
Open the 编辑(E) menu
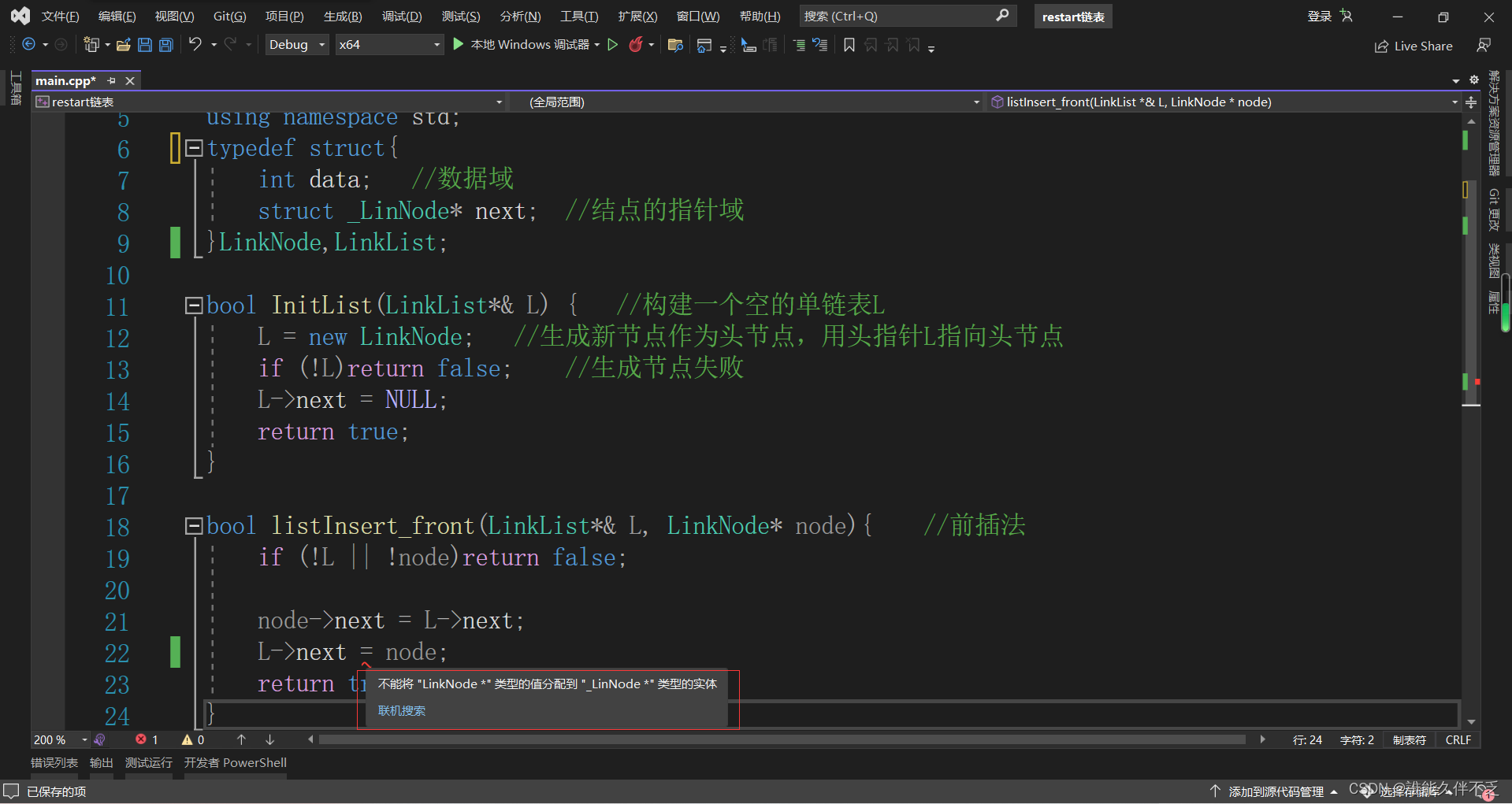click(x=117, y=17)
